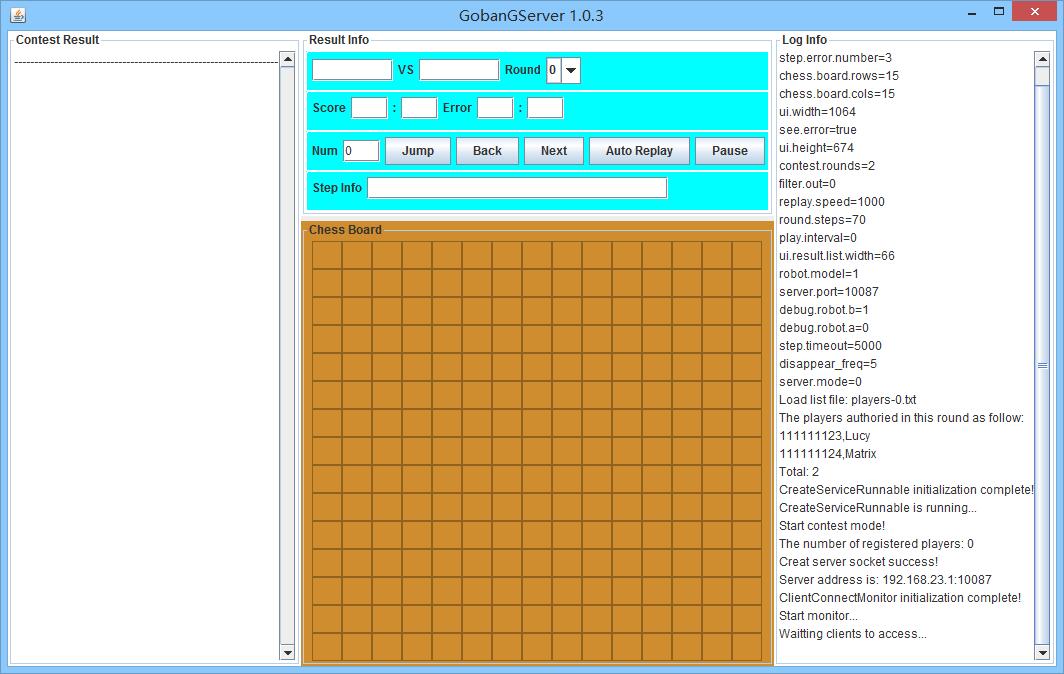Start Auto Replay
Viewport: 1064px width, 674px height.
(x=639, y=151)
